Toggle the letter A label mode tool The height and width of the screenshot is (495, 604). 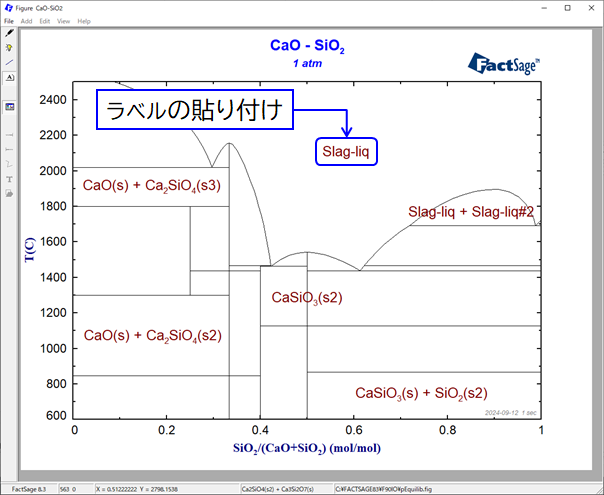click(9, 77)
